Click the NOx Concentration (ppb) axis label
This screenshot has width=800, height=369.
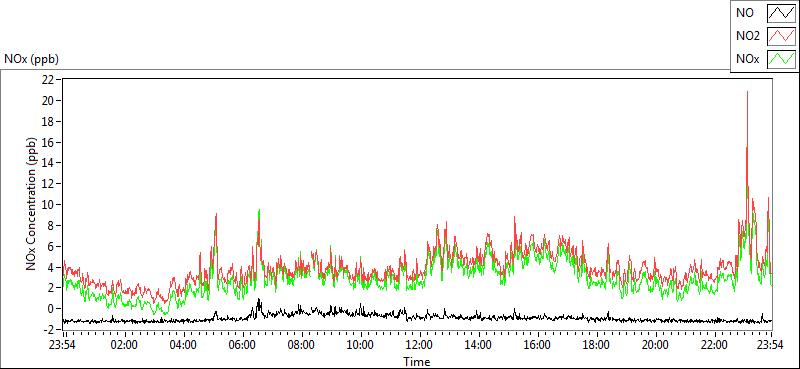32,204
